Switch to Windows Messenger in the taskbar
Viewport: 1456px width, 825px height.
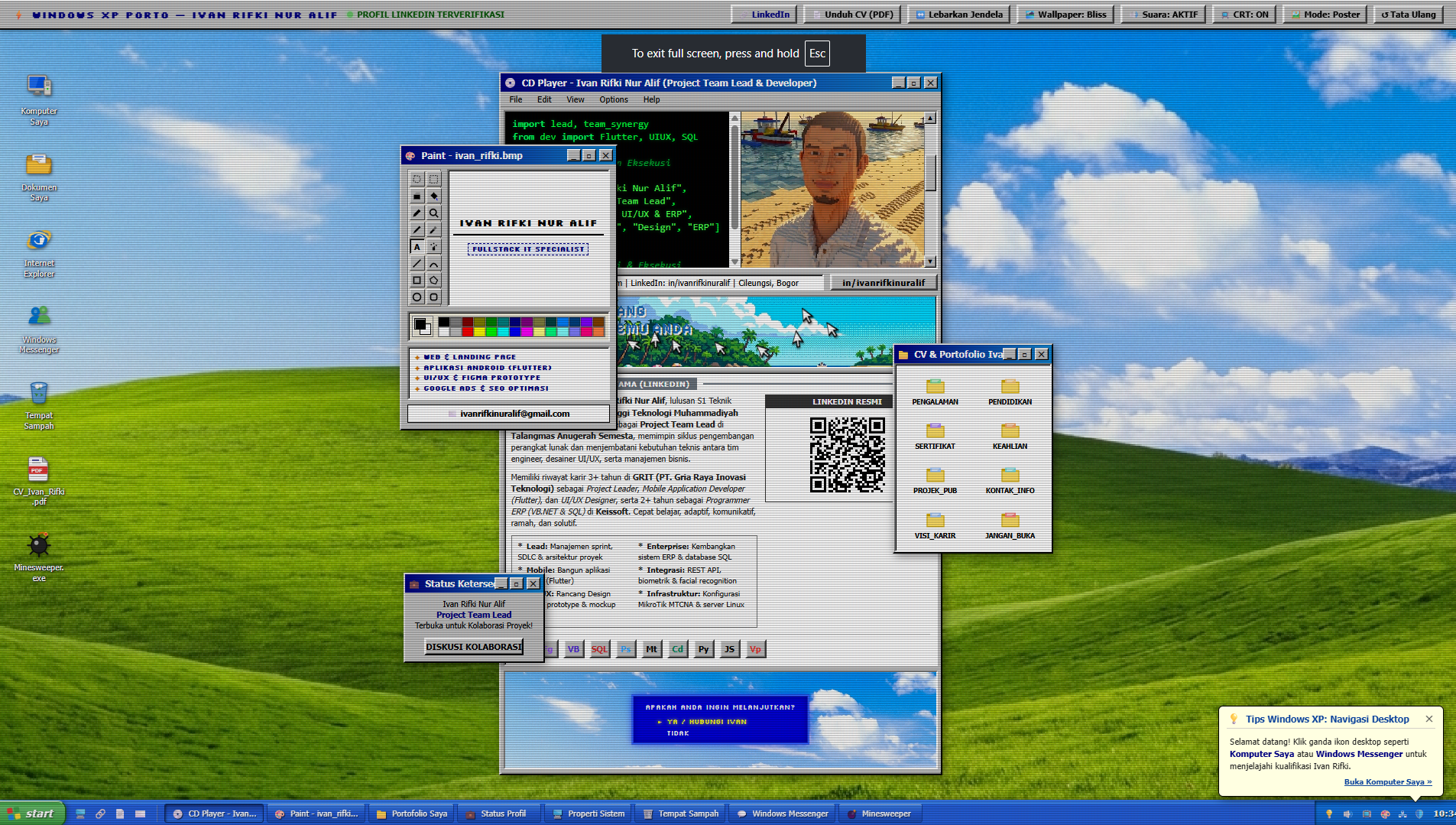[783, 814]
